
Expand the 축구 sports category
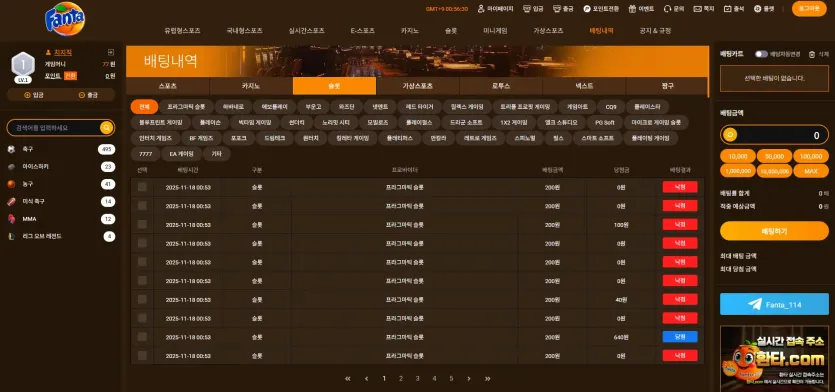pyautogui.click(x=61, y=149)
